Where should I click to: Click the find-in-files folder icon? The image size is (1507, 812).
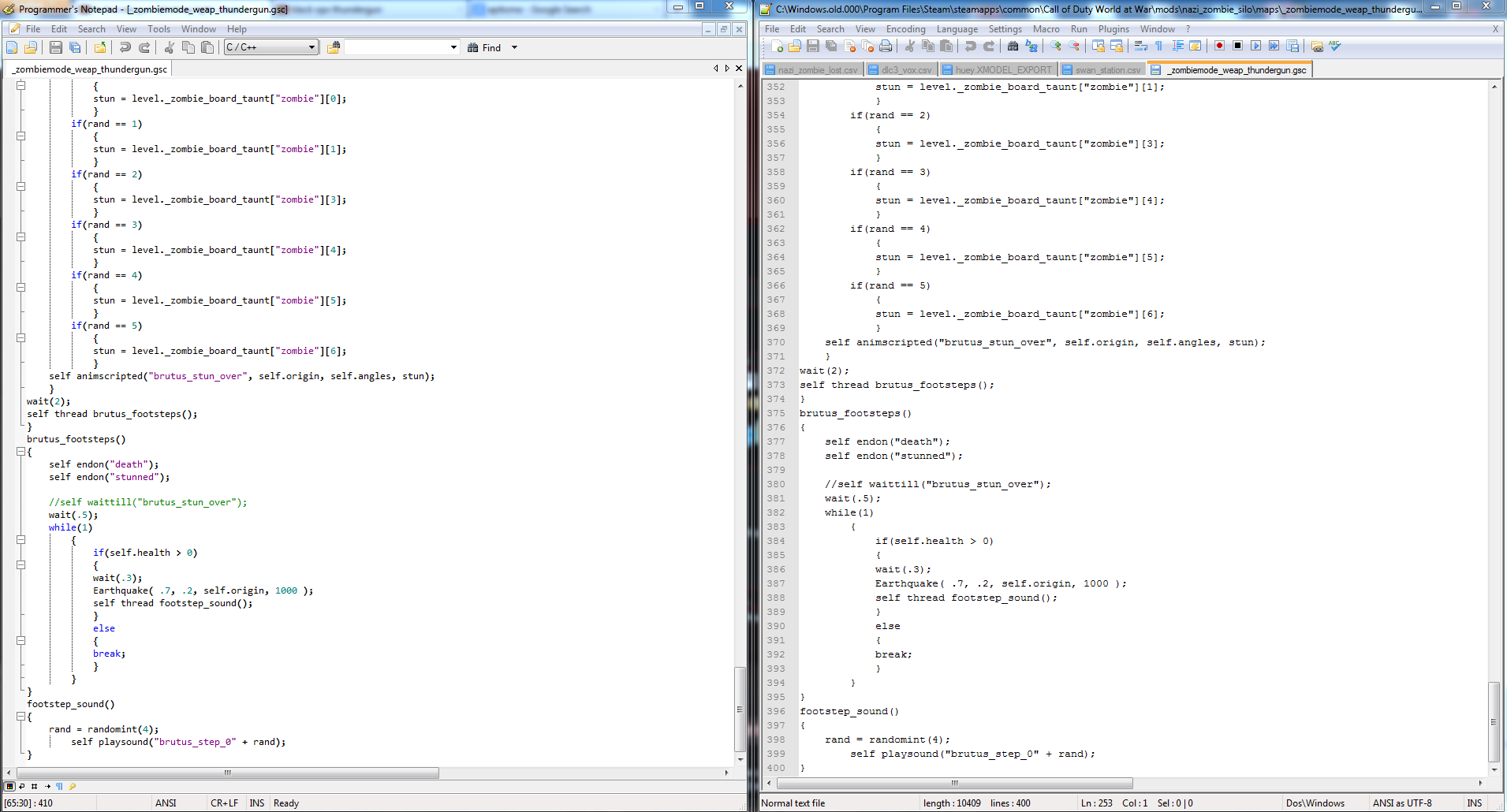tap(334, 48)
